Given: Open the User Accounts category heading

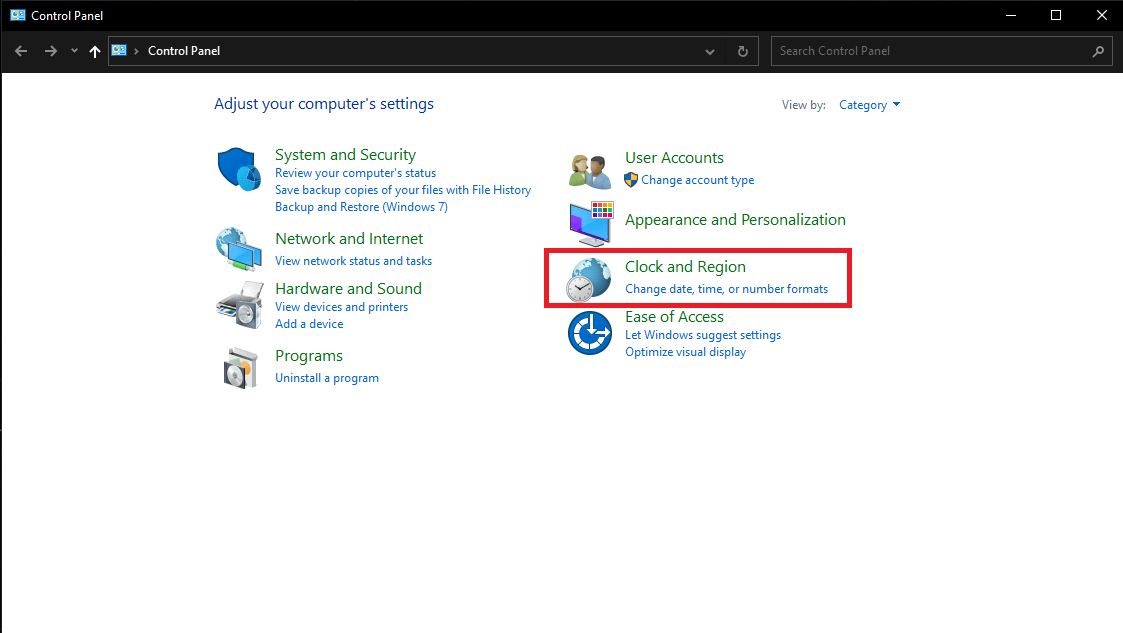Looking at the screenshot, I should [x=675, y=158].
